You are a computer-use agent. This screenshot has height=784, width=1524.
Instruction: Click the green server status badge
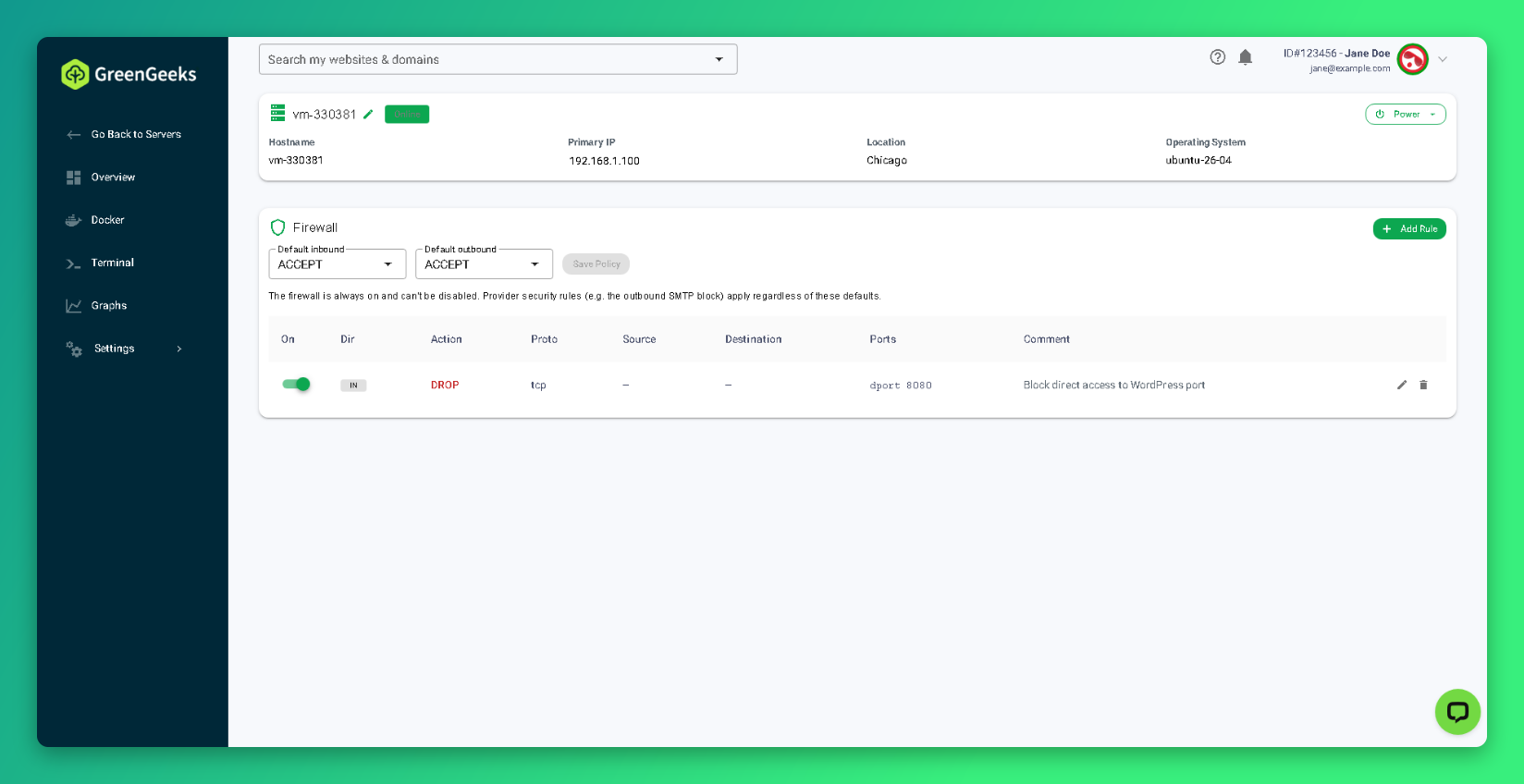[407, 114]
